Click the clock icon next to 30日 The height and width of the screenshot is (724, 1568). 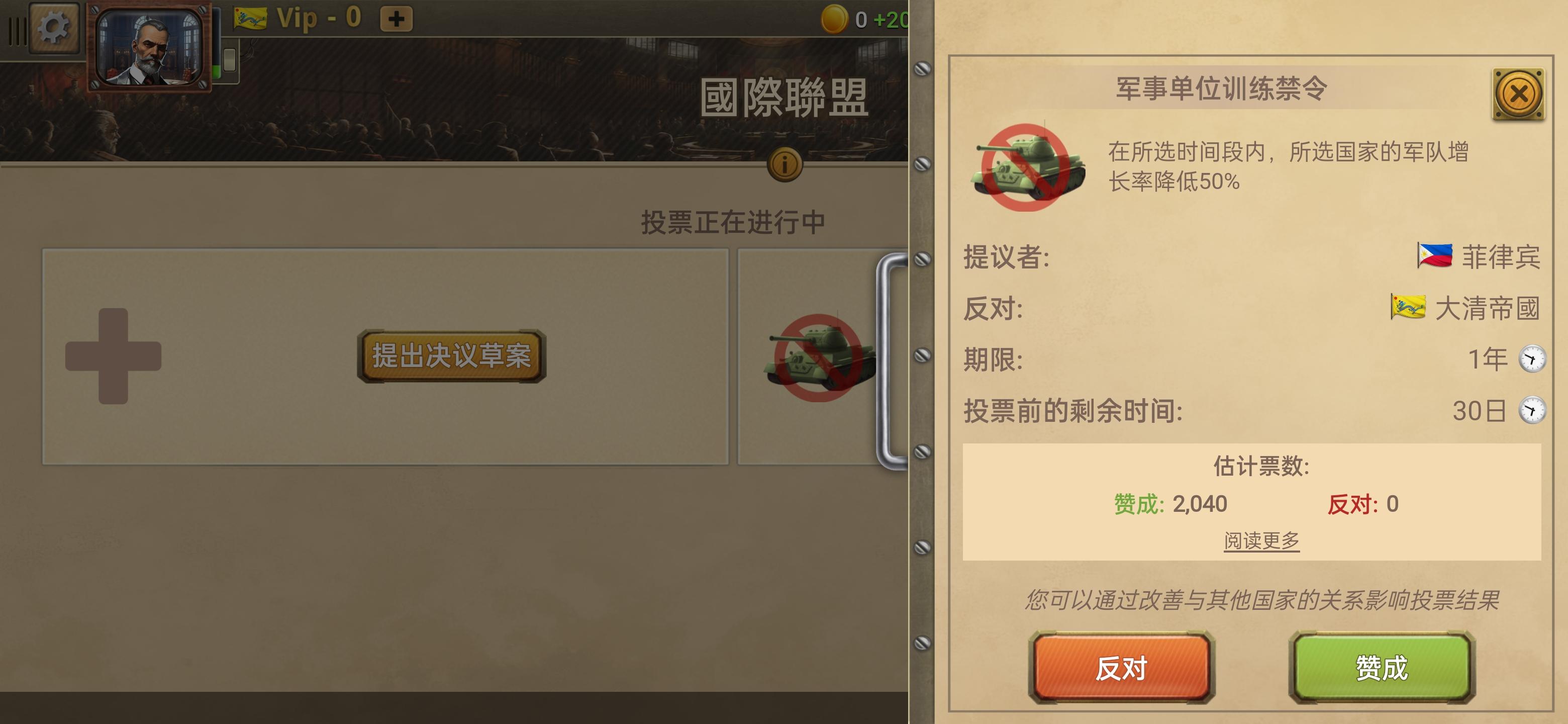(x=1532, y=410)
